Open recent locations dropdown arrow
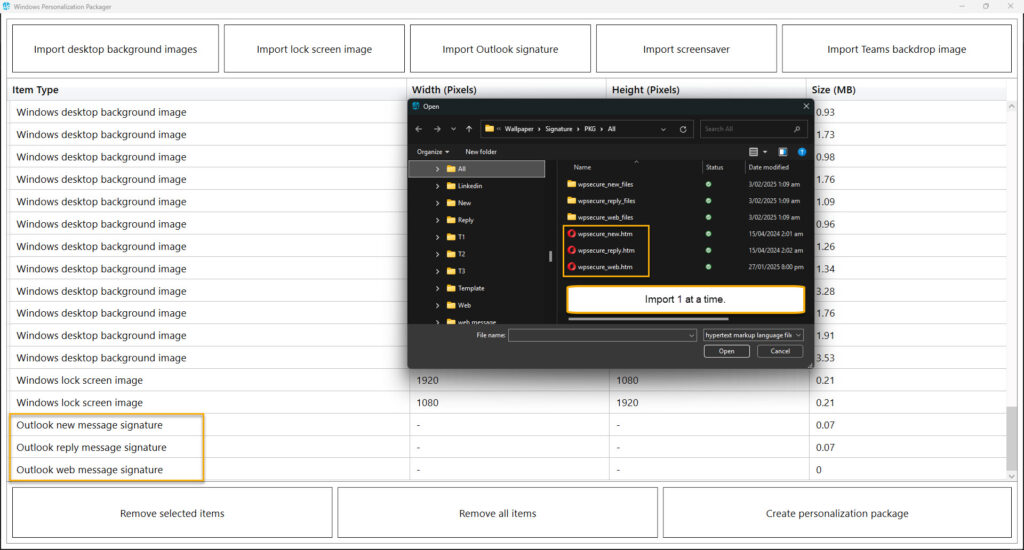1024x550 pixels. (x=453, y=129)
